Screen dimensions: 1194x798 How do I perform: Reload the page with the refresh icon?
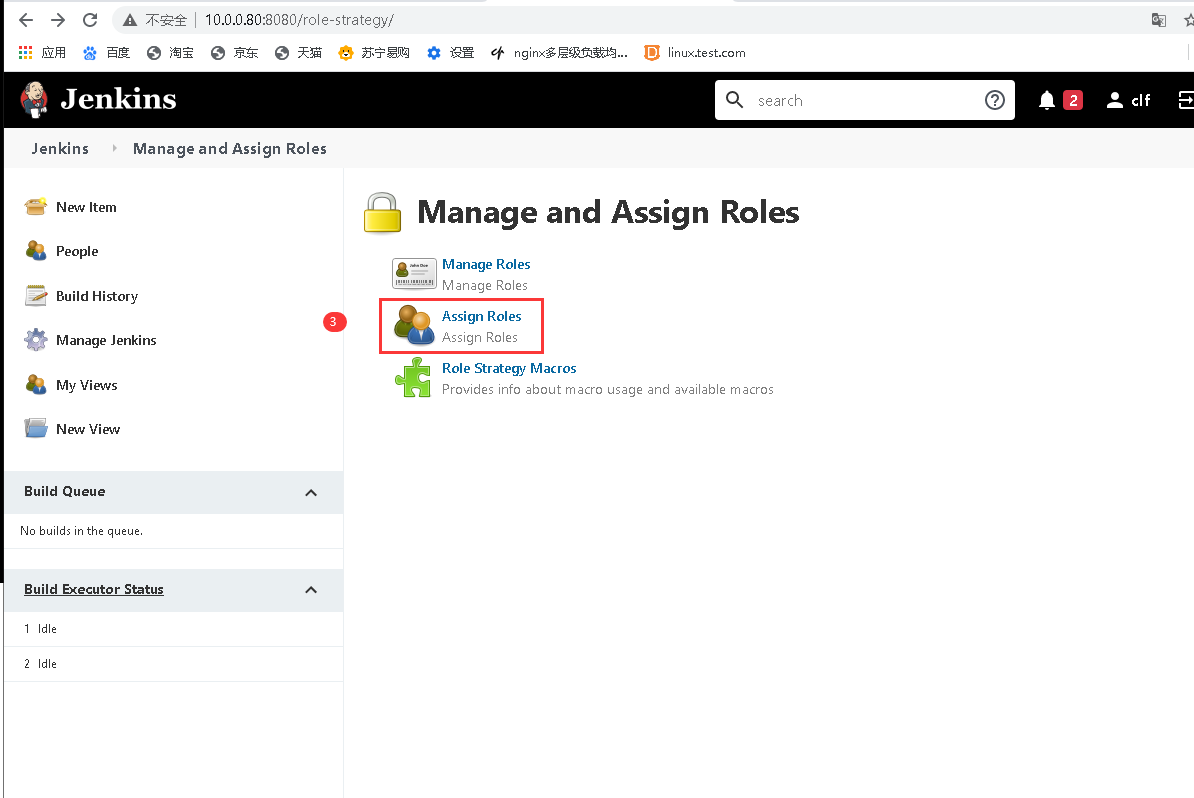[90, 20]
